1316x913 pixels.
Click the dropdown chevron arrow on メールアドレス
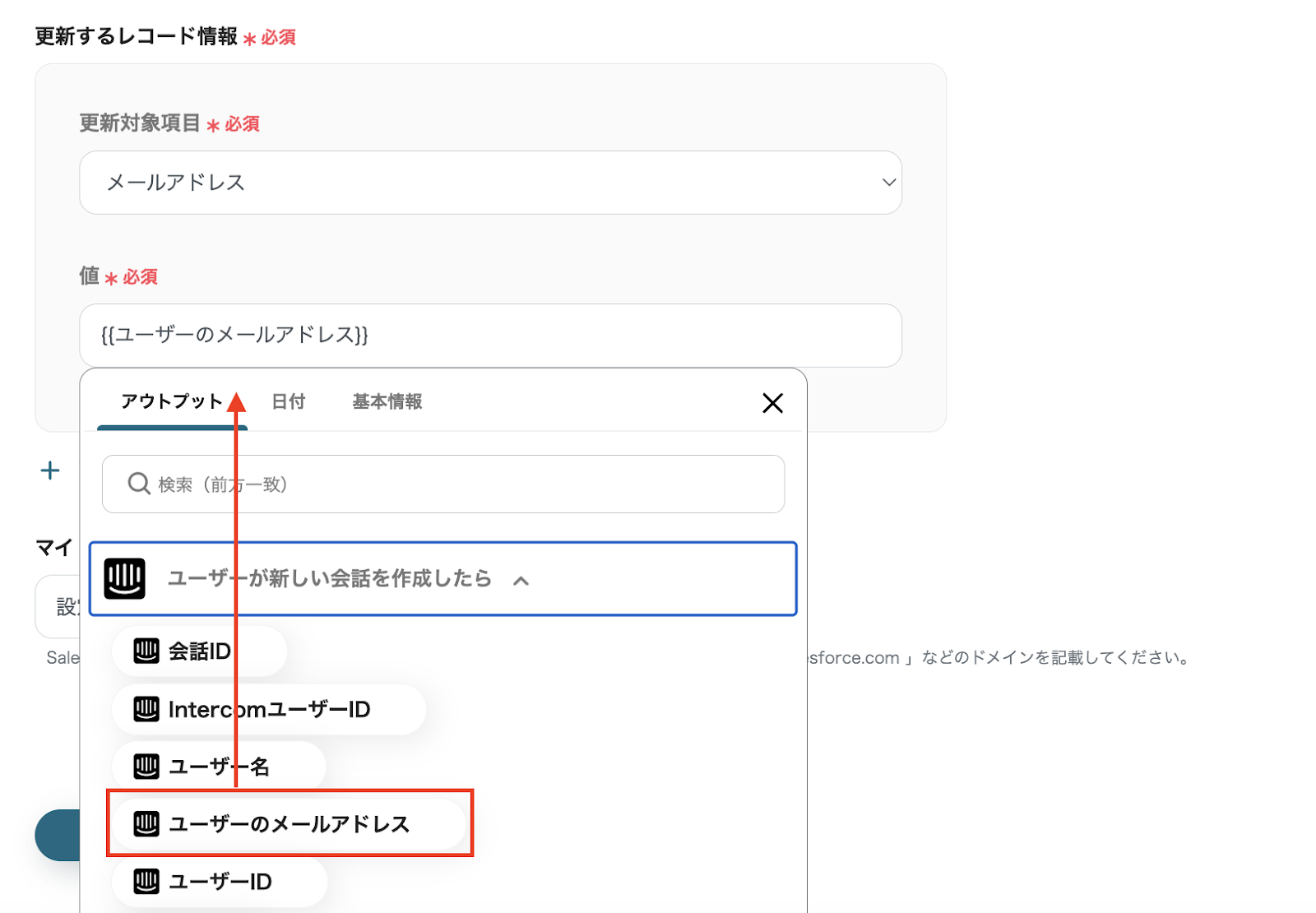888,183
